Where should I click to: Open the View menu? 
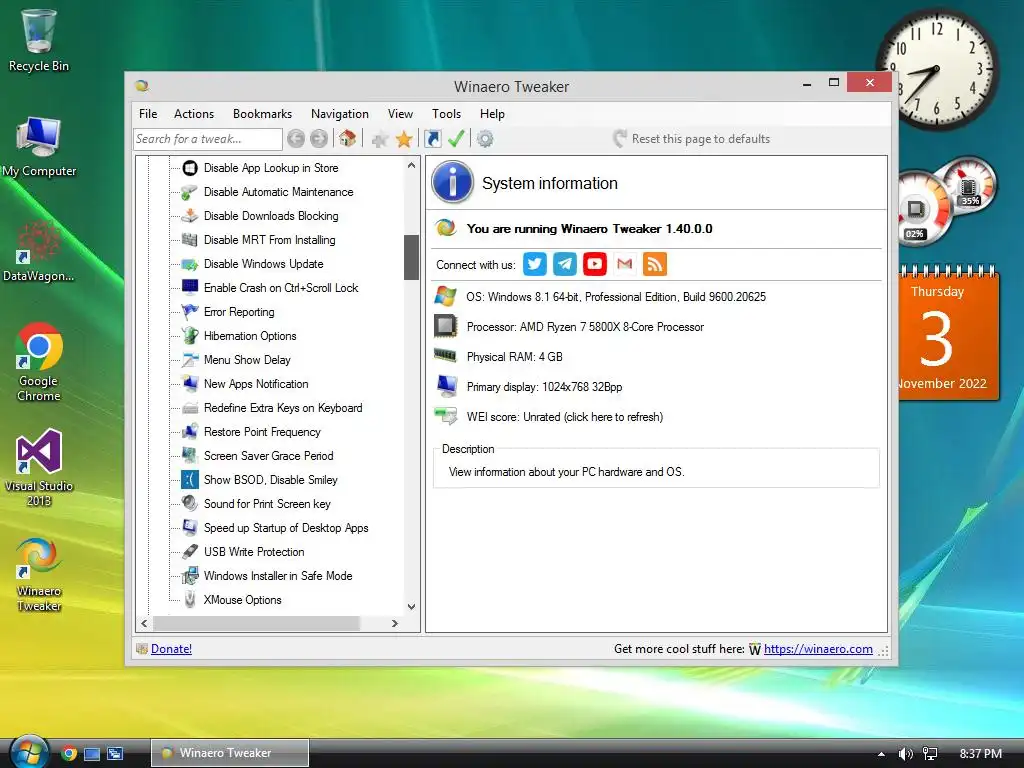click(x=400, y=114)
